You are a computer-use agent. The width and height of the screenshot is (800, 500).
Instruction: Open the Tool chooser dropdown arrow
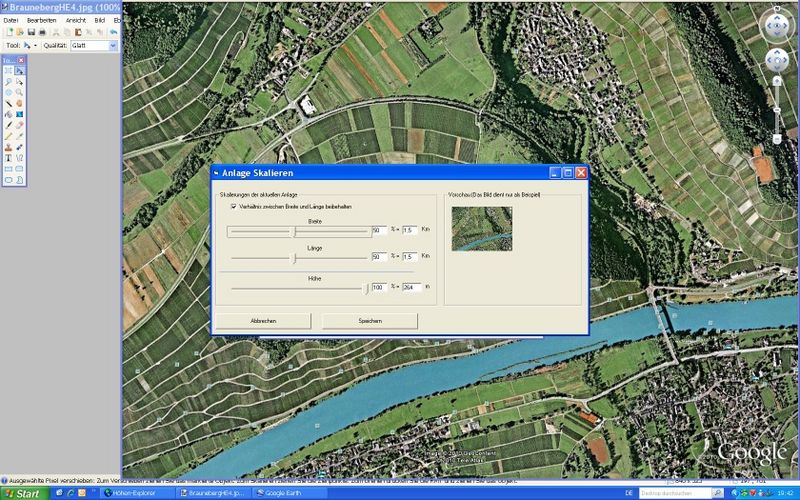coord(35,46)
